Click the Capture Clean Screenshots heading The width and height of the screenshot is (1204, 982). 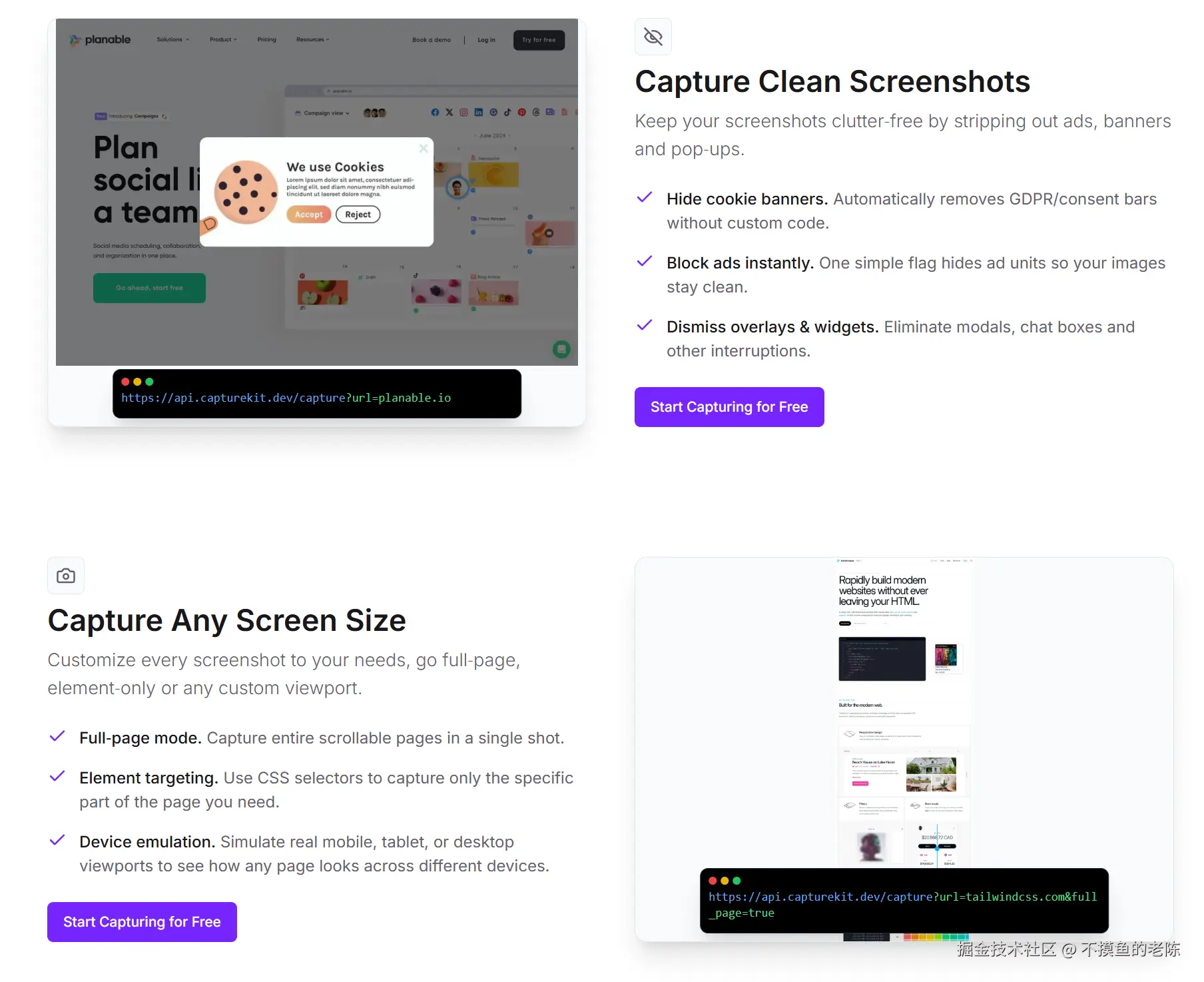[x=832, y=82]
